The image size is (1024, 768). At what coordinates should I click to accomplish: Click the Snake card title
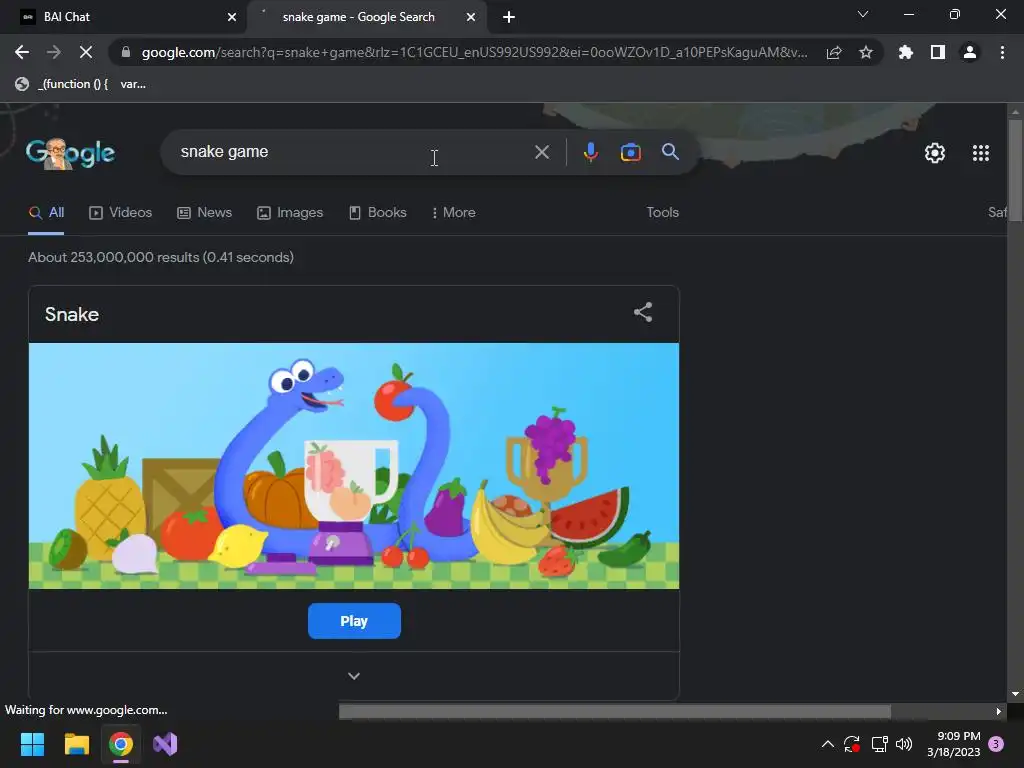point(72,314)
